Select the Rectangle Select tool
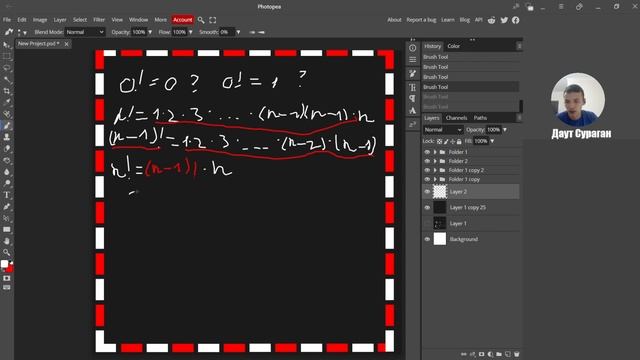 tap(7, 56)
